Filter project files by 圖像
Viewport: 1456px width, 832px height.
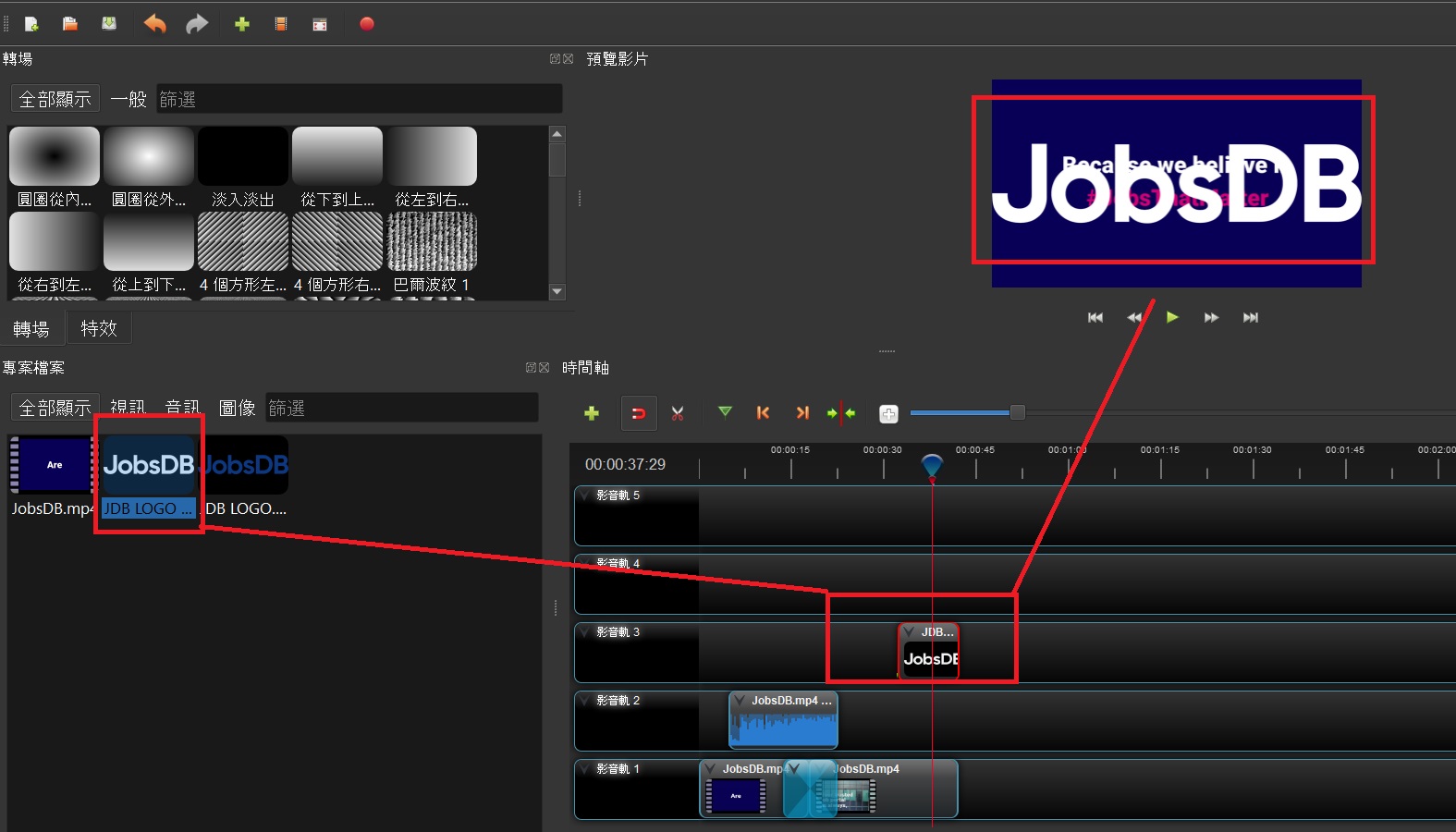(x=237, y=408)
